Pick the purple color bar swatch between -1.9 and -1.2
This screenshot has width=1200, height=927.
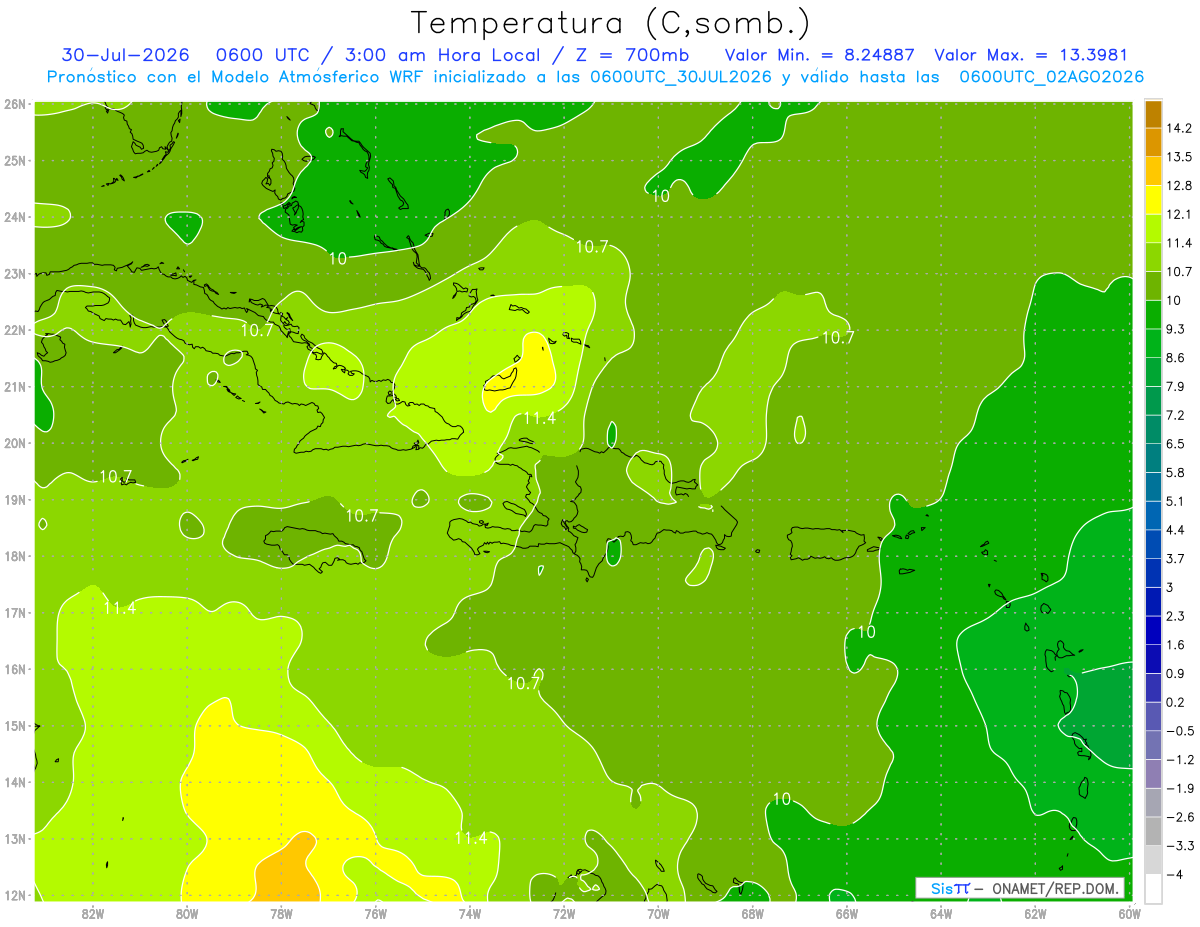[x=1153, y=774]
